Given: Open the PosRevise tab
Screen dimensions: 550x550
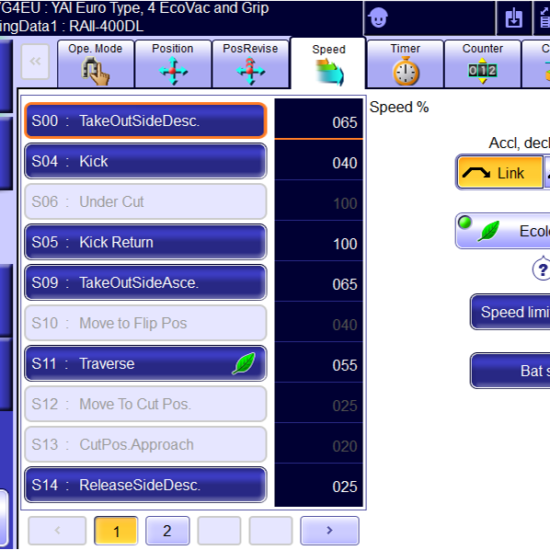Looking at the screenshot, I should point(250,64).
